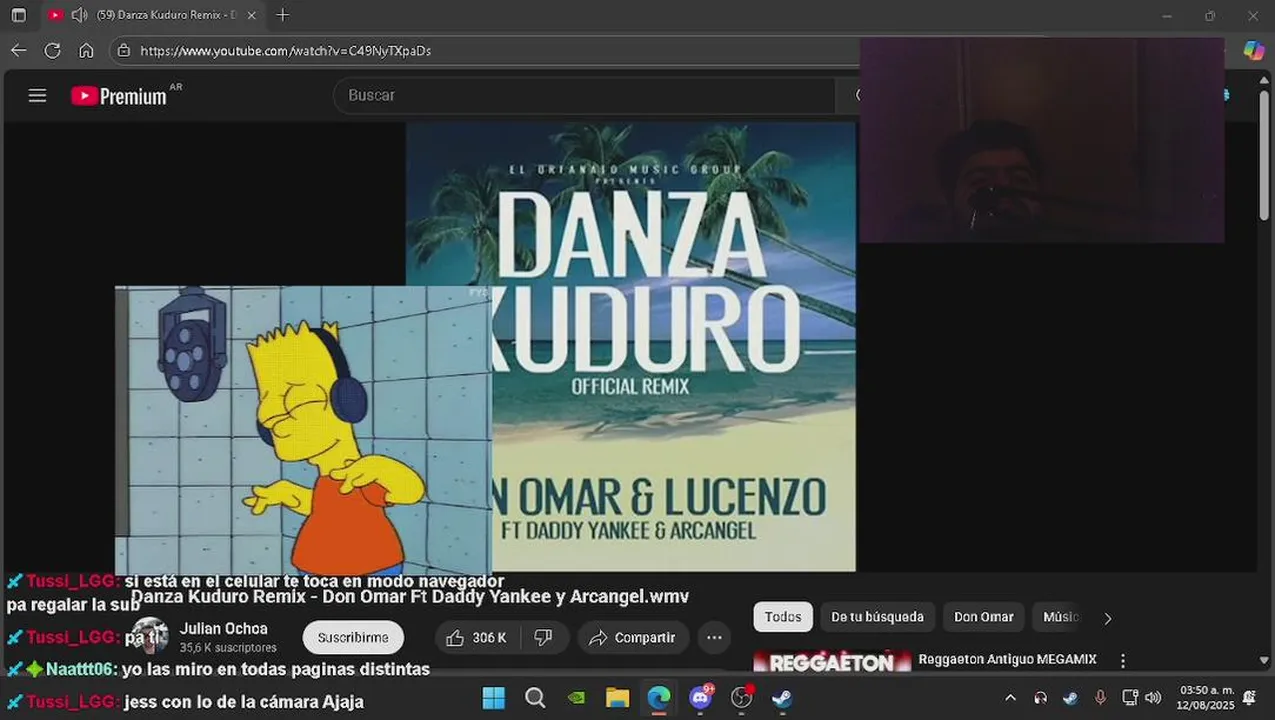Open Reggaeton Antiguo MEGAMIX video title
The width and height of the screenshot is (1275, 720).
(x=1007, y=659)
